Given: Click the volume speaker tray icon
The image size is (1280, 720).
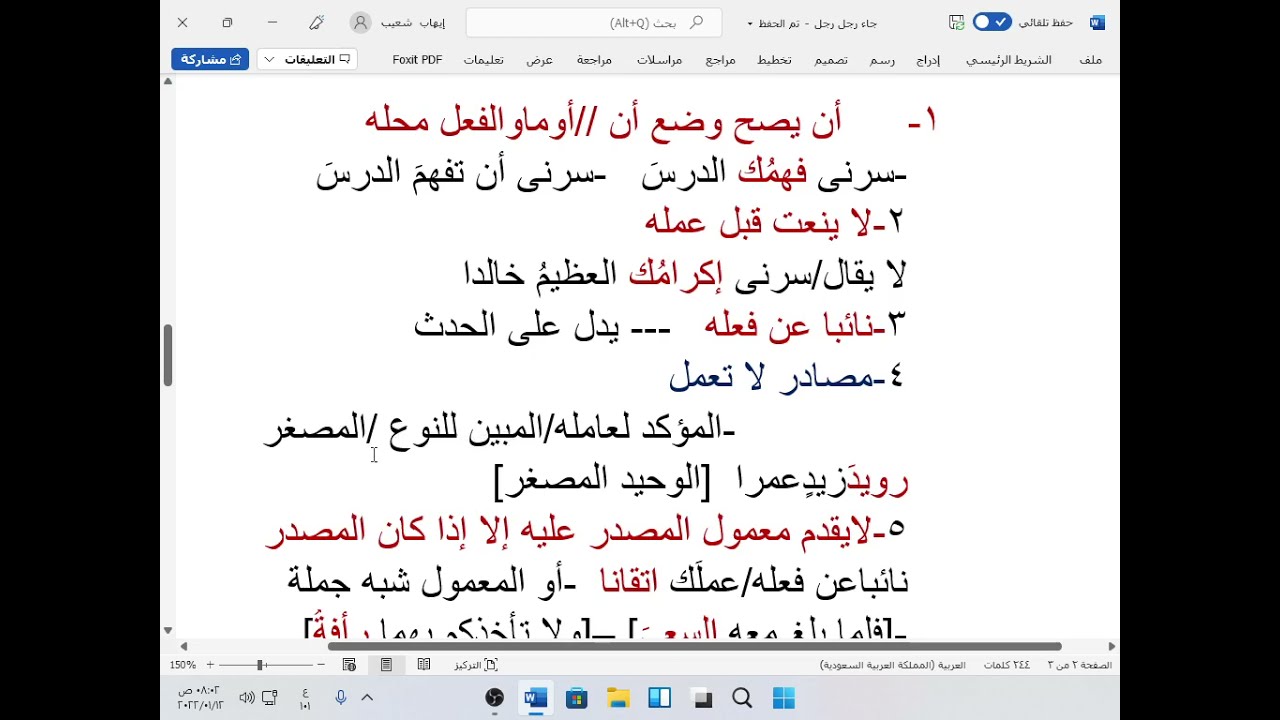Looking at the screenshot, I should [x=247, y=698].
